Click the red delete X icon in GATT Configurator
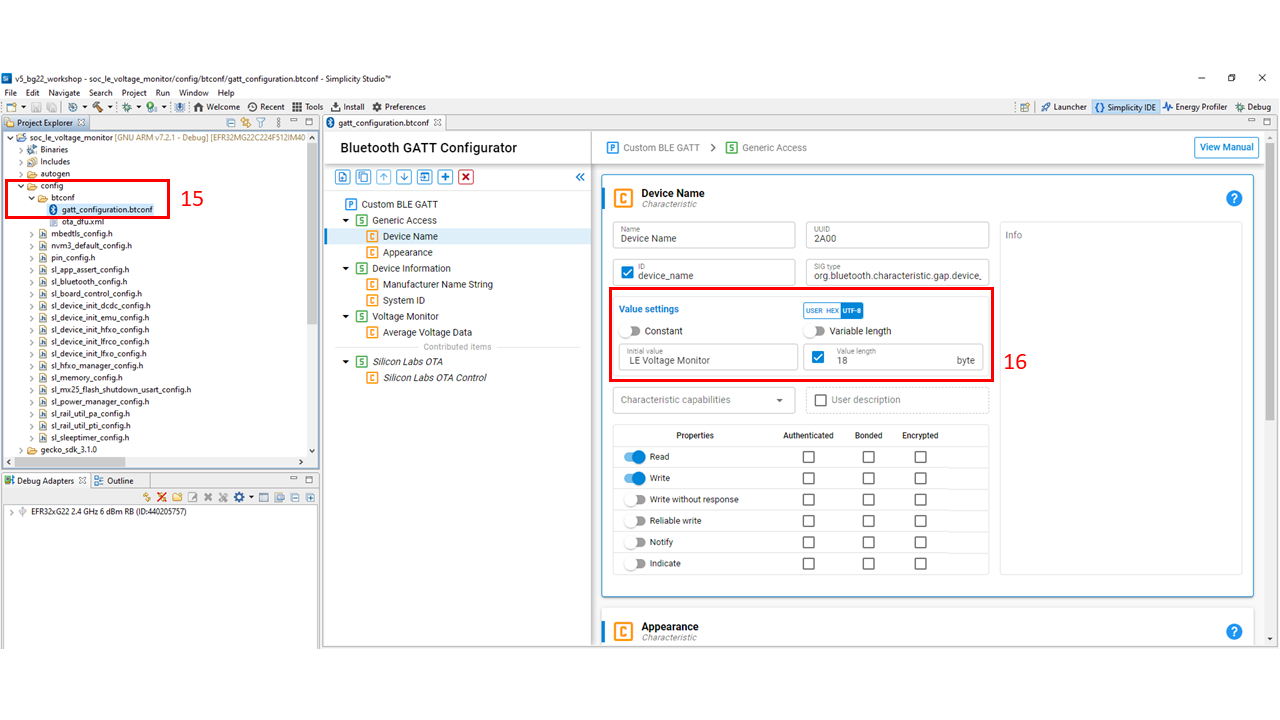 point(466,177)
